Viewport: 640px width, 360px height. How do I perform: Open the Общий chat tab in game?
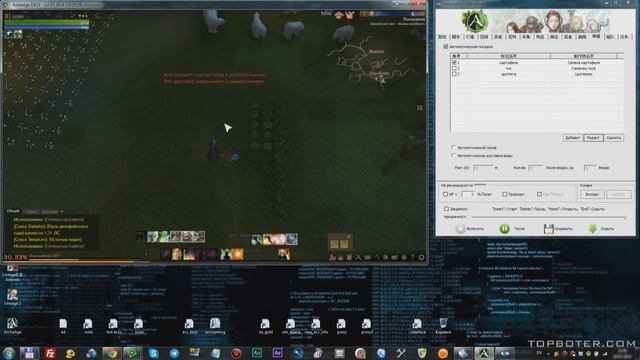[13, 211]
